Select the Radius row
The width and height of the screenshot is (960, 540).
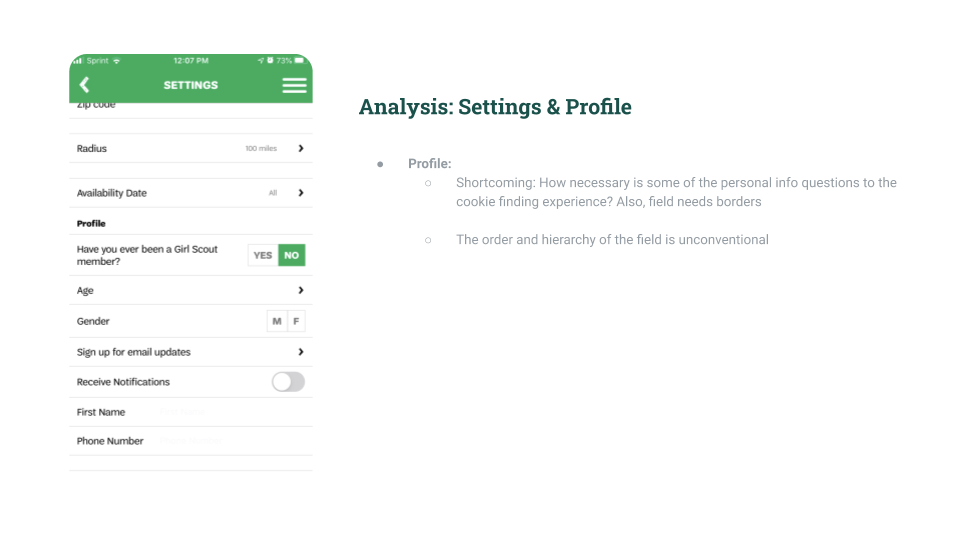click(x=190, y=148)
